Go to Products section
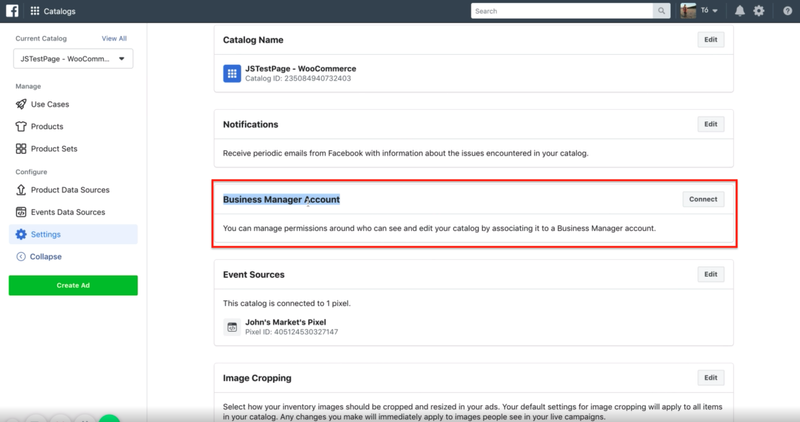The image size is (800, 422). pyautogui.click(x=46, y=127)
